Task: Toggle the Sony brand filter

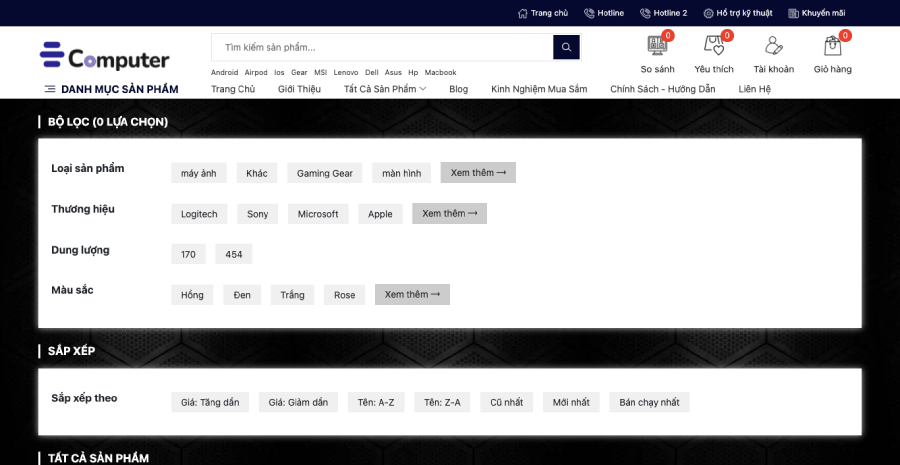Action: (258, 214)
